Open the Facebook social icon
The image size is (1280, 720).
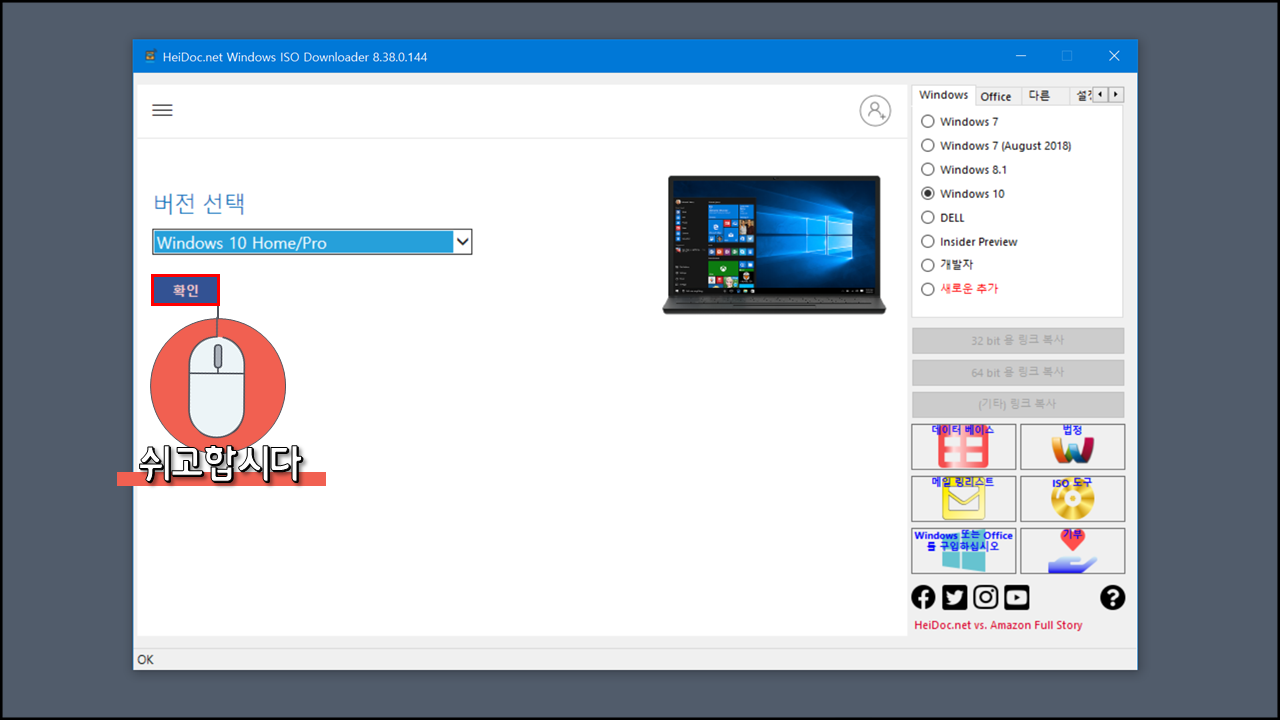pyautogui.click(x=923, y=598)
